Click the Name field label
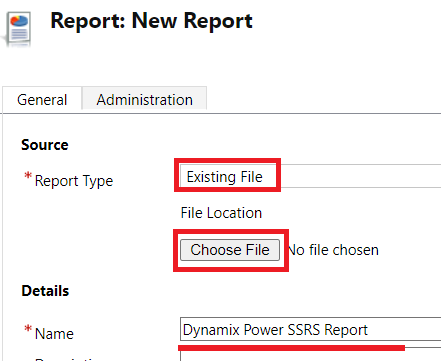Screen dimensions: 441x361 54,333
